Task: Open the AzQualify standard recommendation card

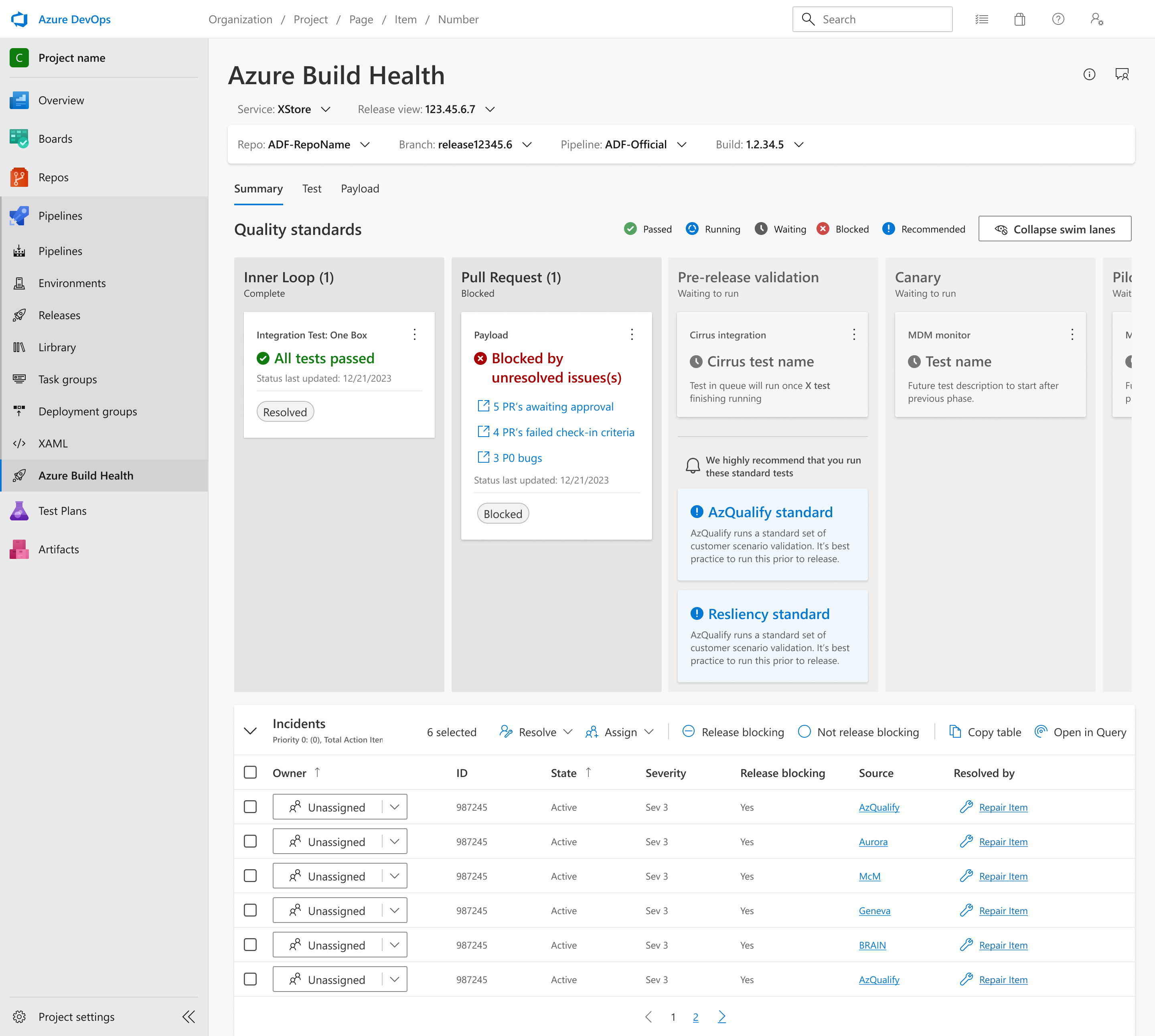Action: pyautogui.click(x=772, y=534)
